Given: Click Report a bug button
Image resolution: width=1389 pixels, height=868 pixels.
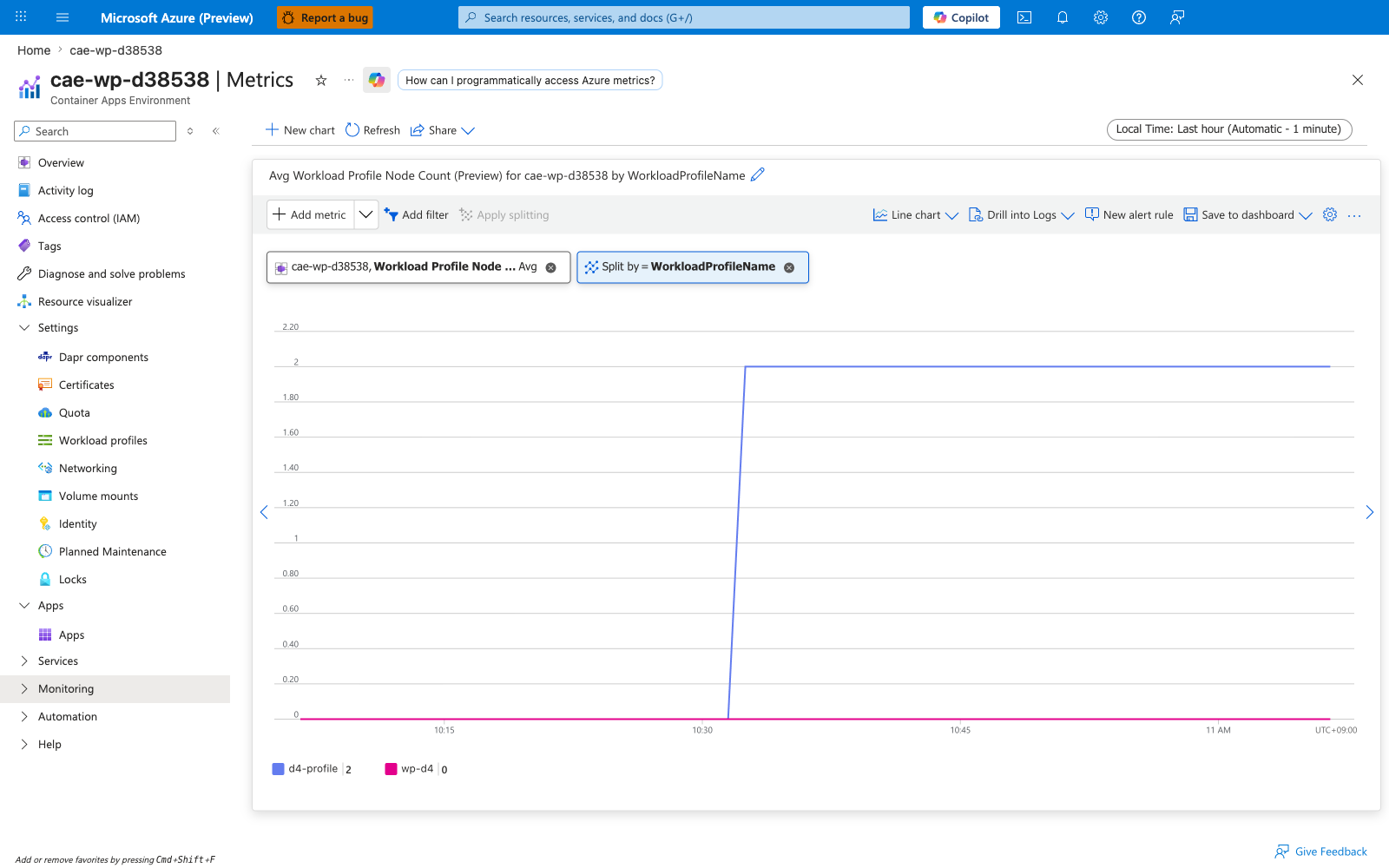Looking at the screenshot, I should 325,17.
